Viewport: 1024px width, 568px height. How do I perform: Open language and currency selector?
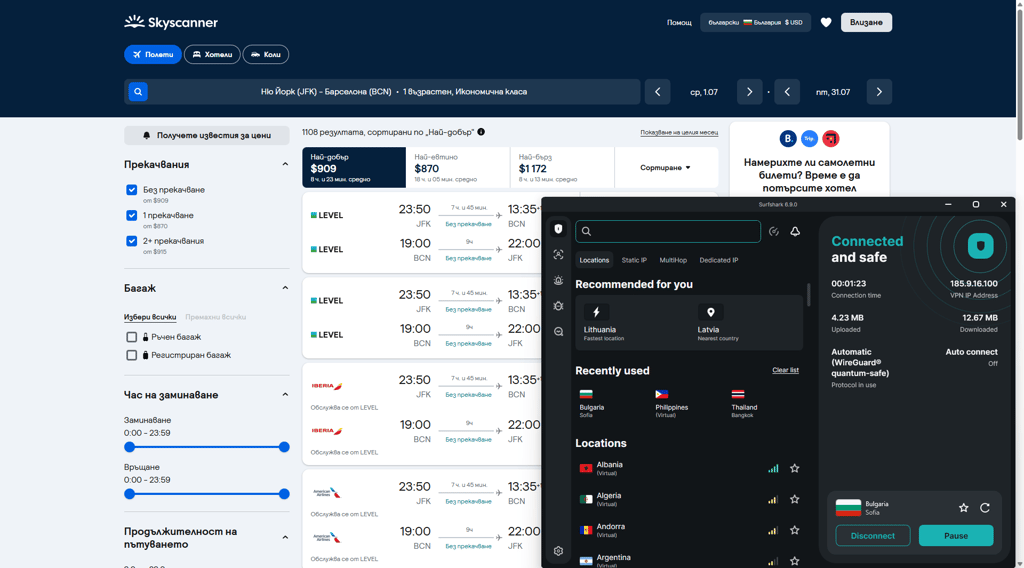756,22
